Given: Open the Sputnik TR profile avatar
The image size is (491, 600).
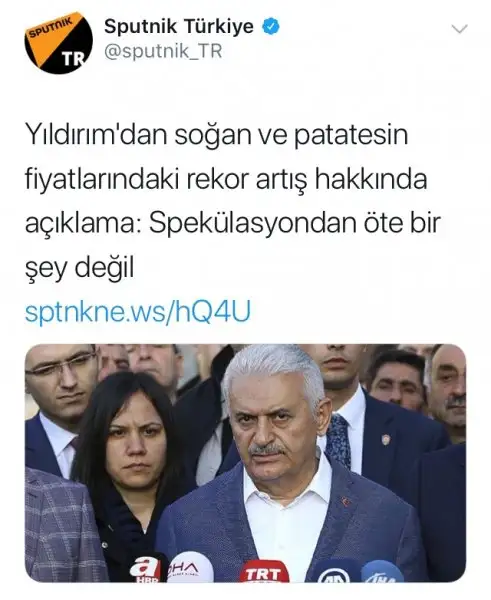Looking at the screenshot, I should (59, 42).
